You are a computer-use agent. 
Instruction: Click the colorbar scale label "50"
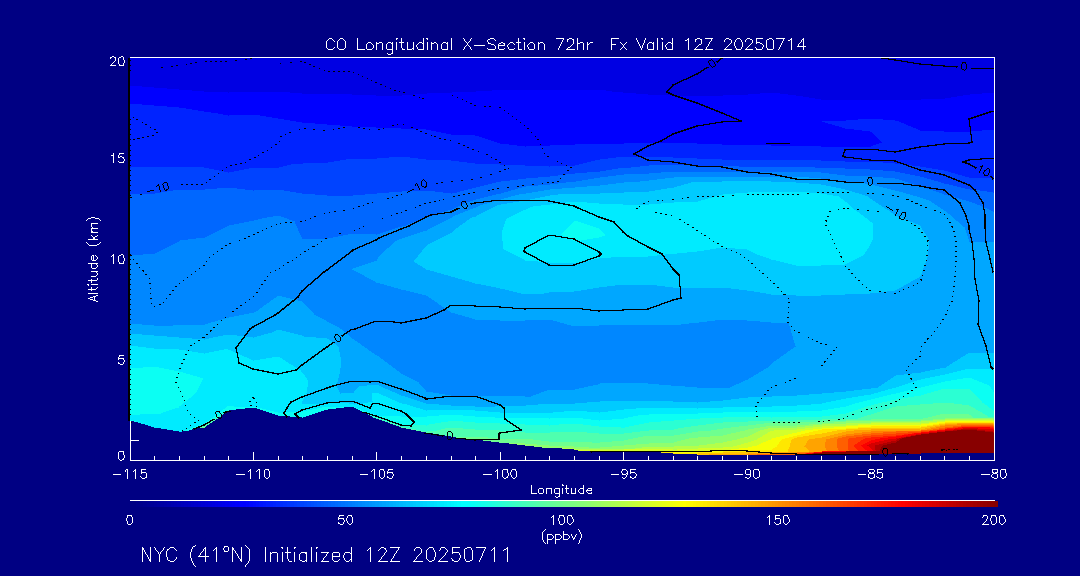[345, 520]
